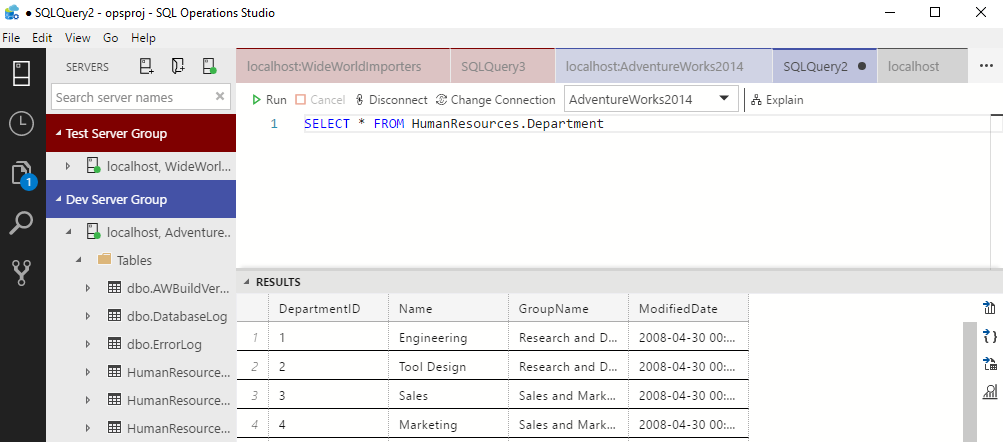The width and height of the screenshot is (1003, 442).
Task: Click the chart viewer icon in results
Action: click(x=990, y=392)
